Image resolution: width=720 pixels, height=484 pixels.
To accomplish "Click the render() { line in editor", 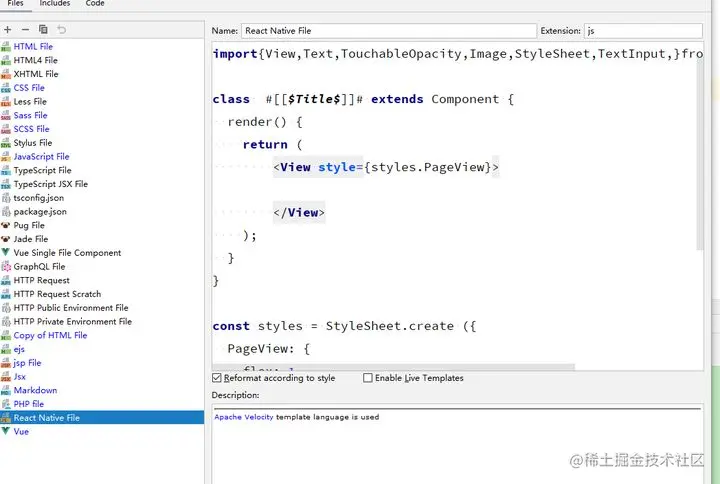I will point(265,122).
